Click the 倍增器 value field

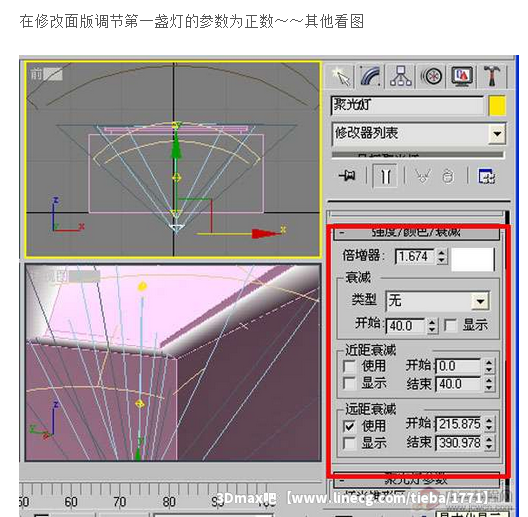[x=415, y=257]
